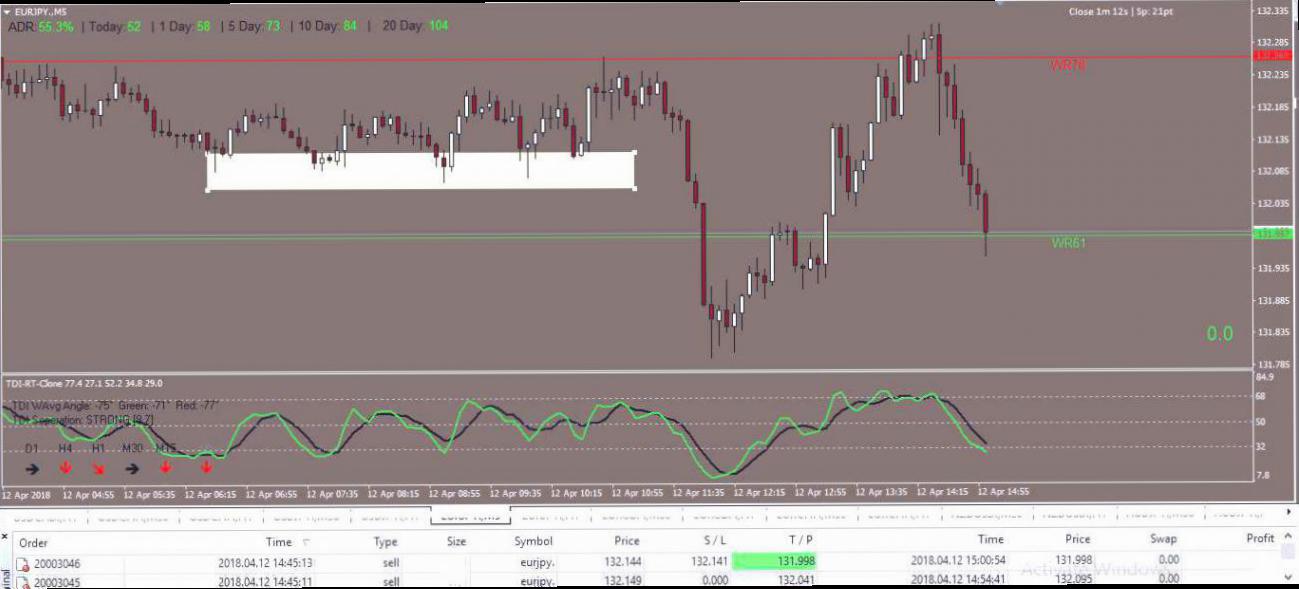Image resolution: width=1299 pixels, height=589 pixels.
Task: Sort by the Order column header
Action: coord(33,541)
